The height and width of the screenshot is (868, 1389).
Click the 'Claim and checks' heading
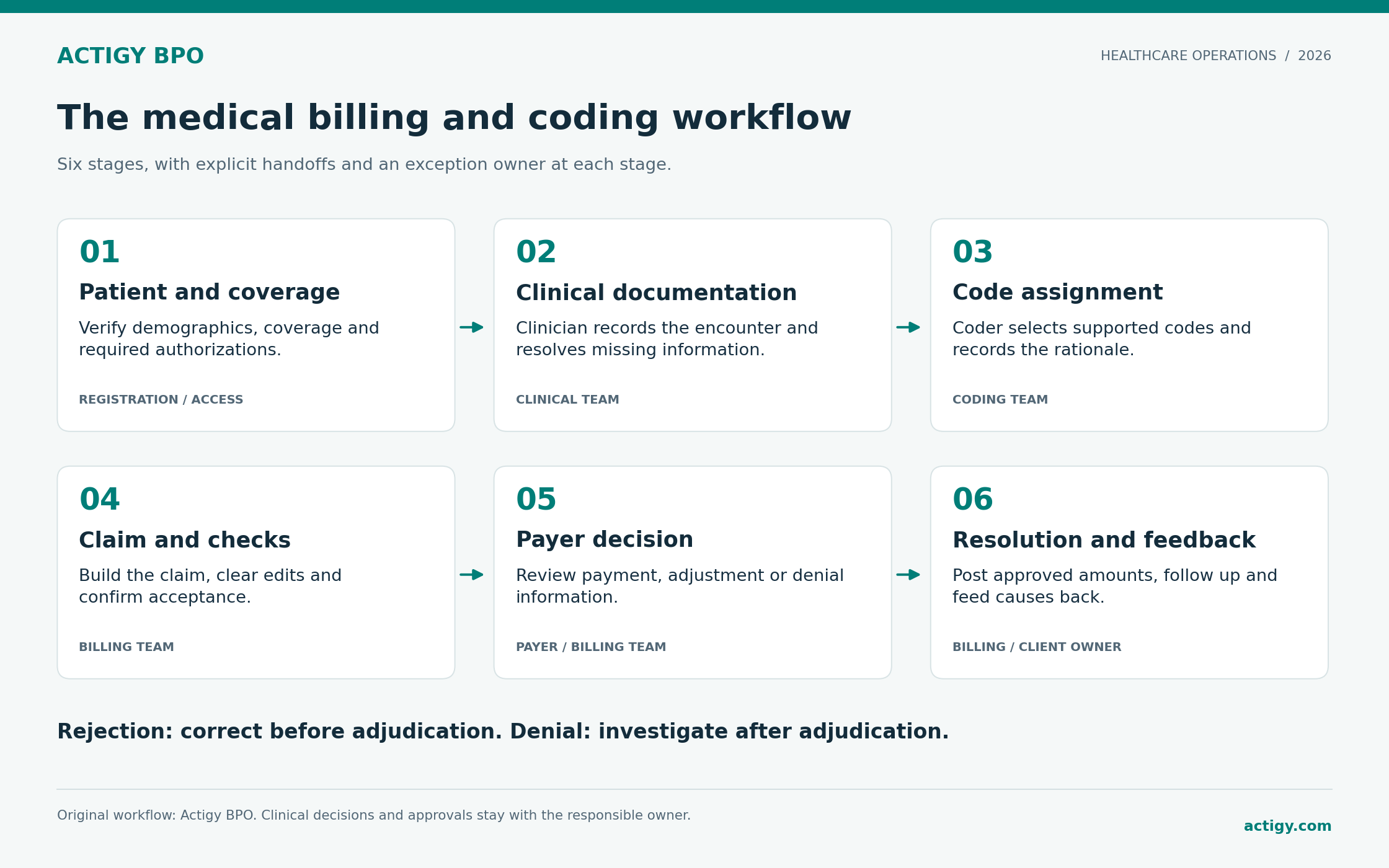(184, 540)
